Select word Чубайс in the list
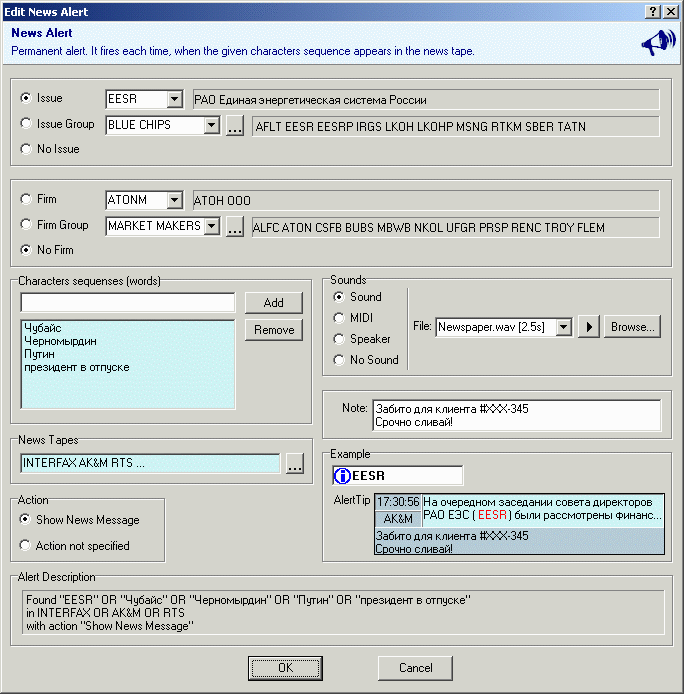The image size is (684, 694). 43,328
